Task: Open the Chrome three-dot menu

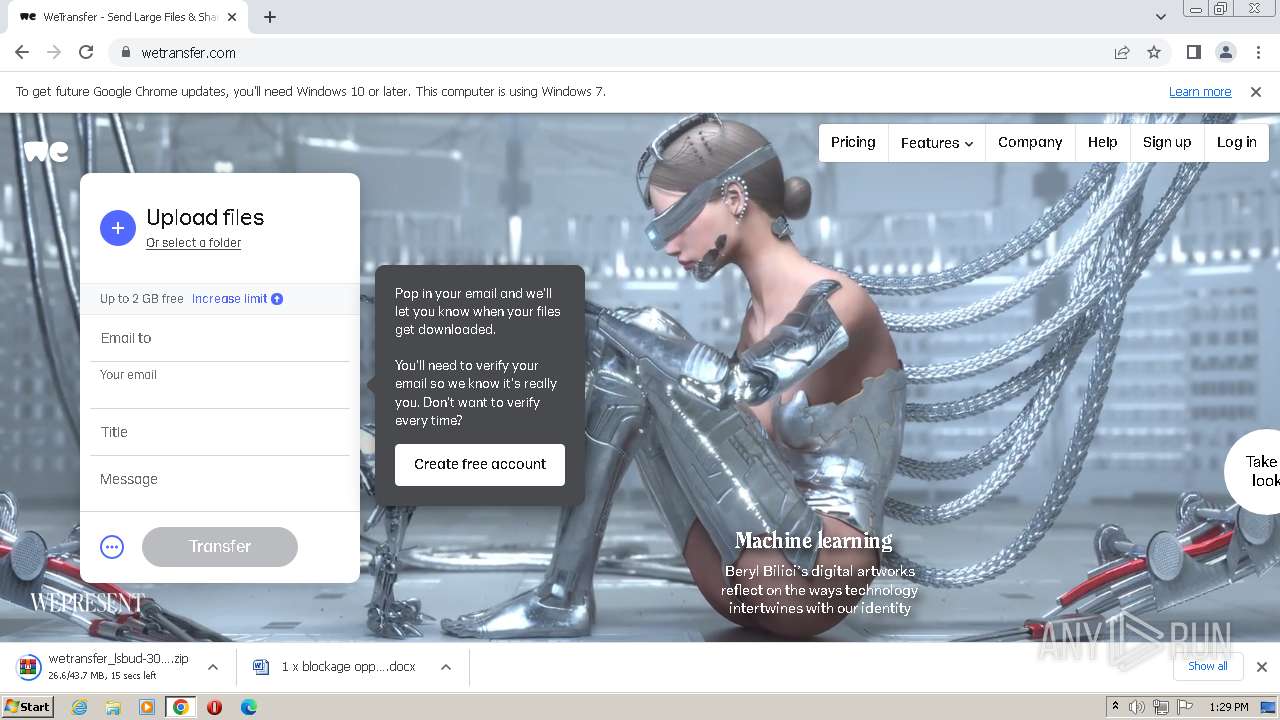Action: 1256,53
